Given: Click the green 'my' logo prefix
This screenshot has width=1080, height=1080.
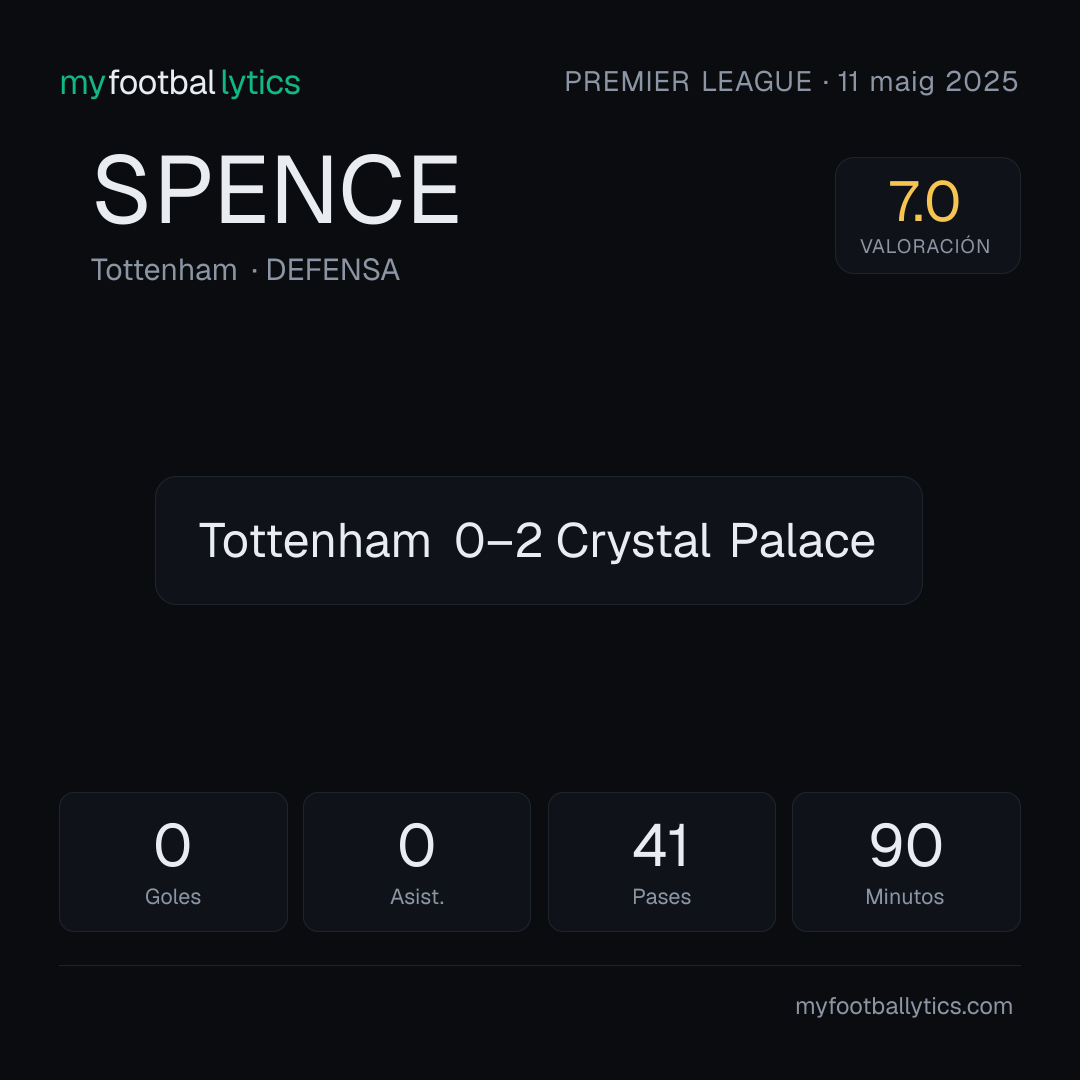Looking at the screenshot, I should tap(83, 86).
